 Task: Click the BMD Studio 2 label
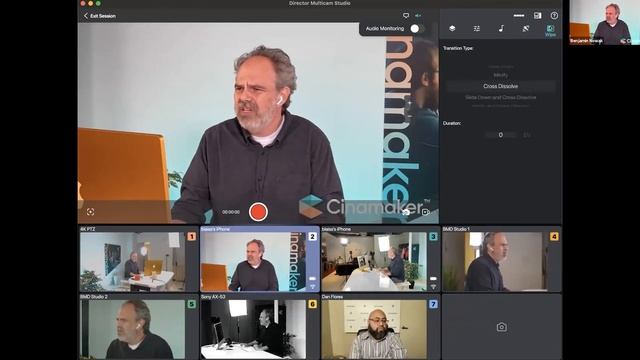click(x=94, y=297)
